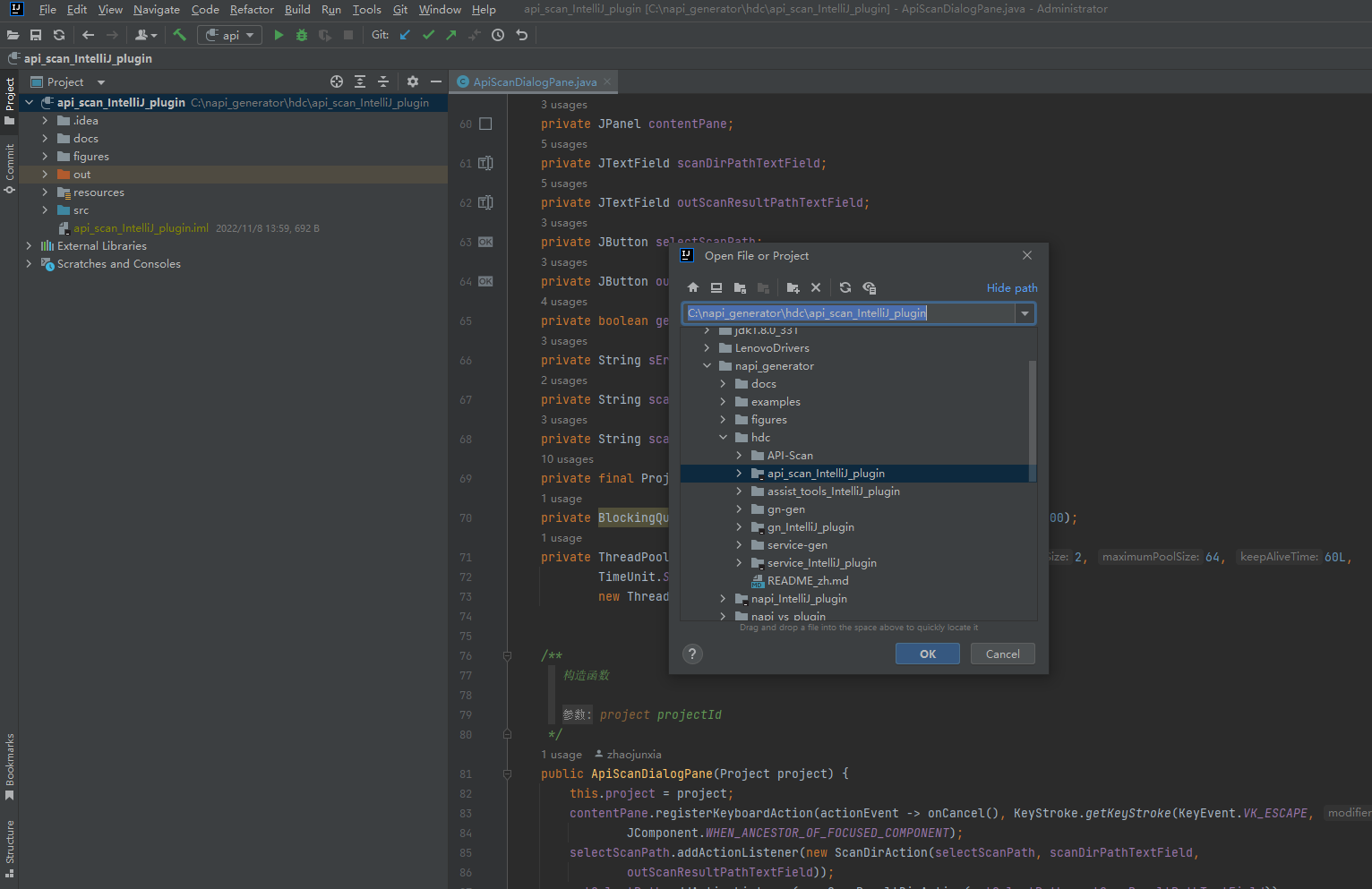Screen dimensions: 1372x889
Task: Select README_zh.md in the file tree
Action: (x=807, y=581)
